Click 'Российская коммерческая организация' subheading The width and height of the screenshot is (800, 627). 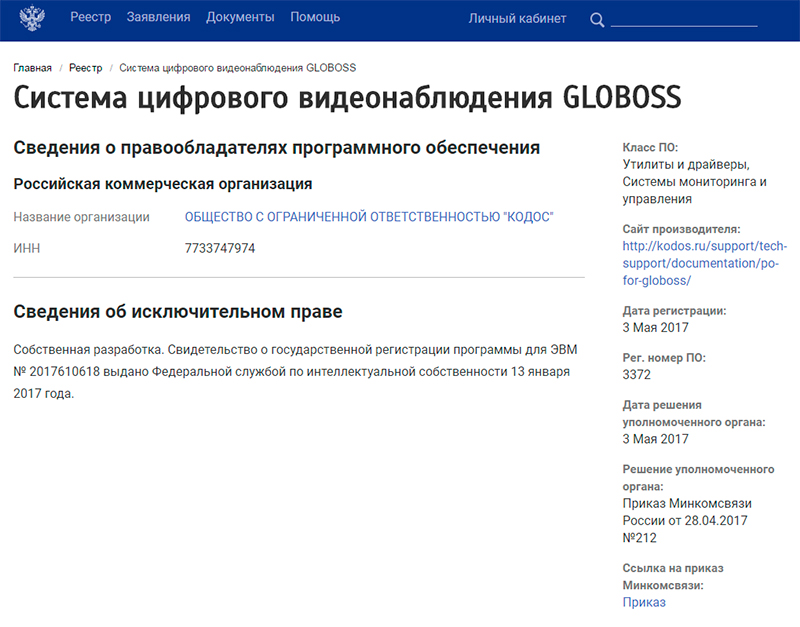click(163, 184)
